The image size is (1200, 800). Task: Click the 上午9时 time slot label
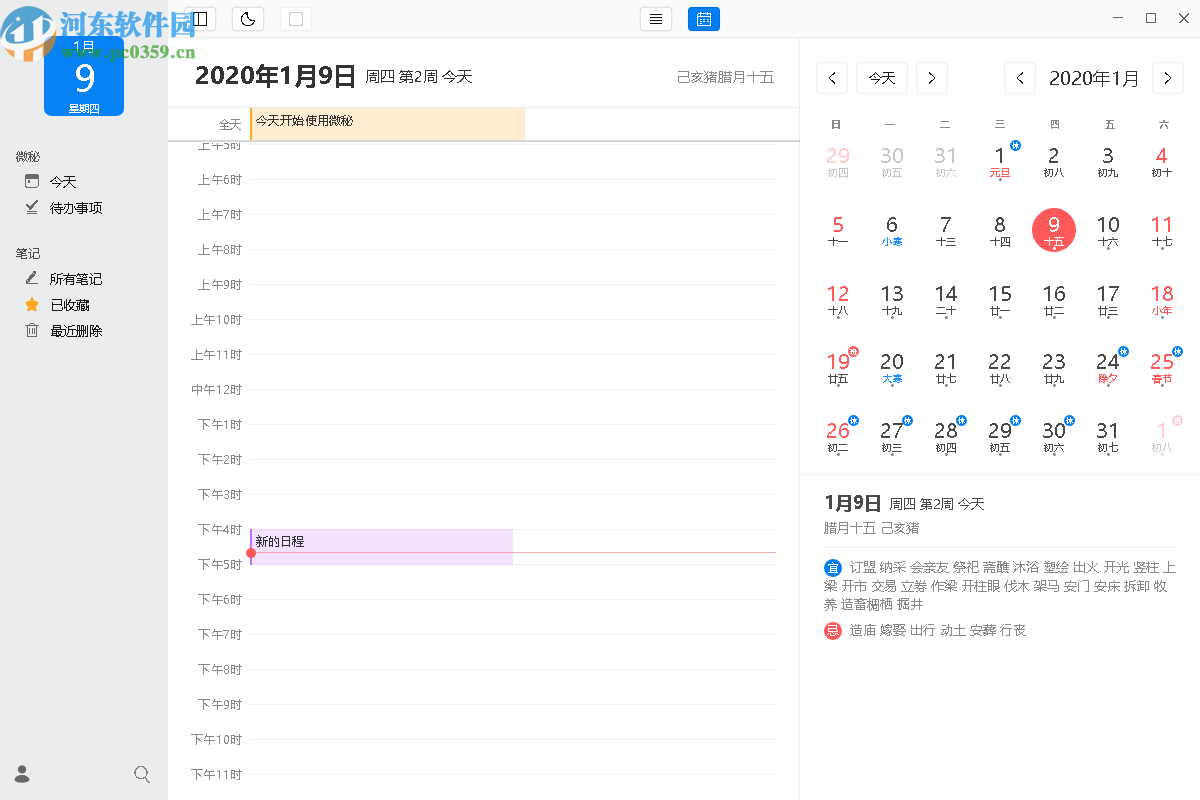point(219,285)
